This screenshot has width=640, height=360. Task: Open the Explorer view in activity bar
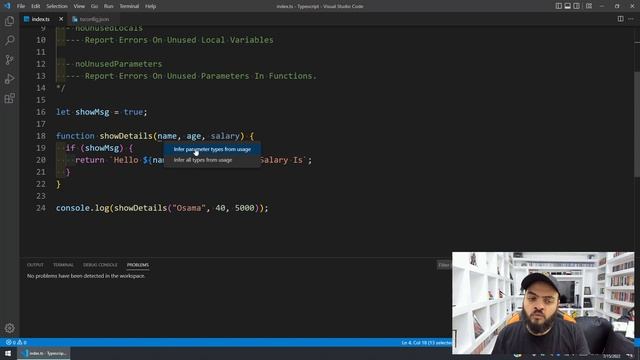[x=9, y=21]
